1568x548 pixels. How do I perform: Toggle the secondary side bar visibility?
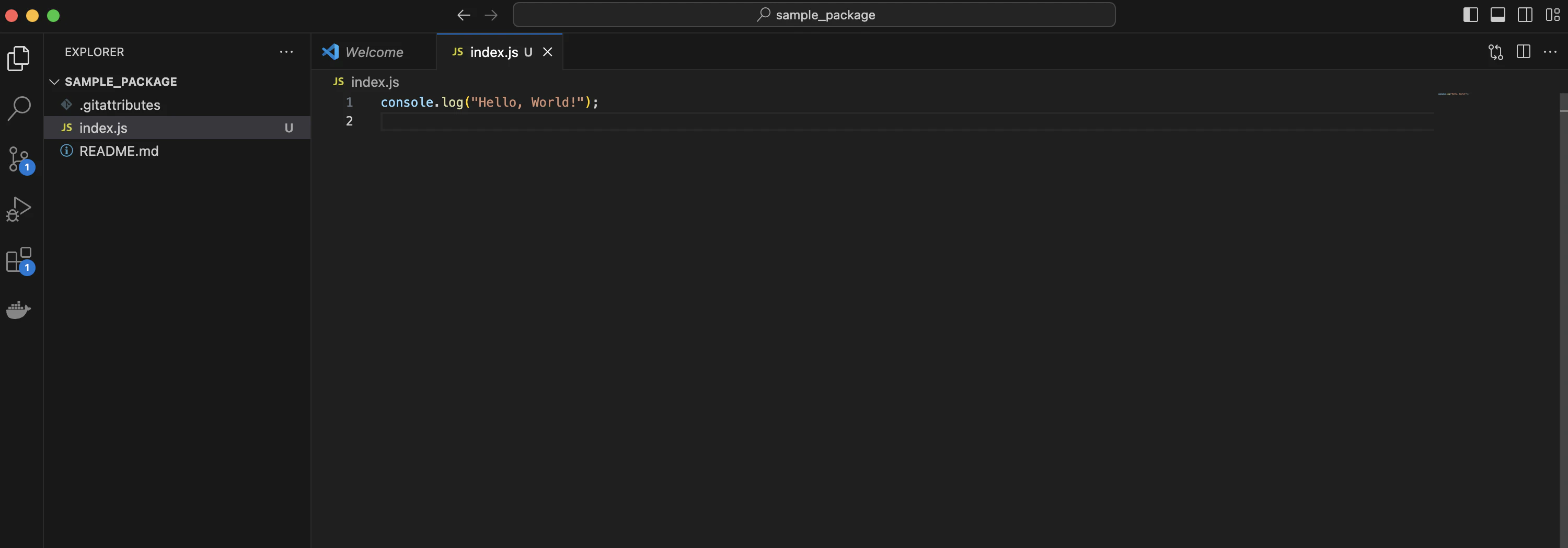1525,15
